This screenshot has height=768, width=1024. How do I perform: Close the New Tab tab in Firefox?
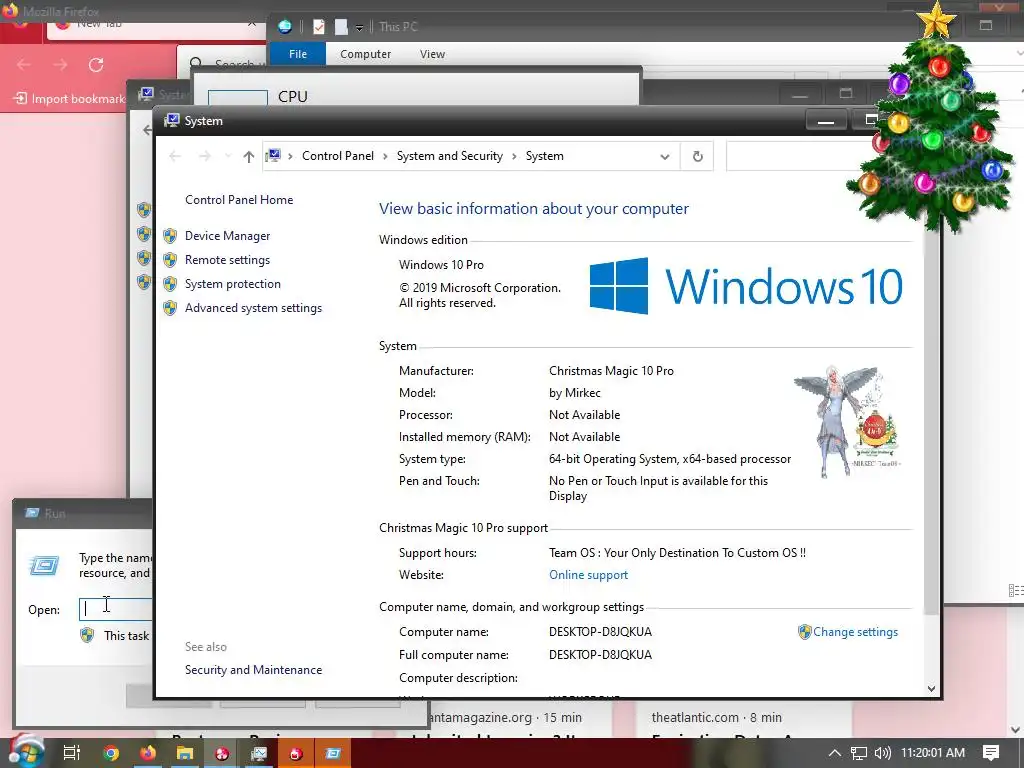251,24
